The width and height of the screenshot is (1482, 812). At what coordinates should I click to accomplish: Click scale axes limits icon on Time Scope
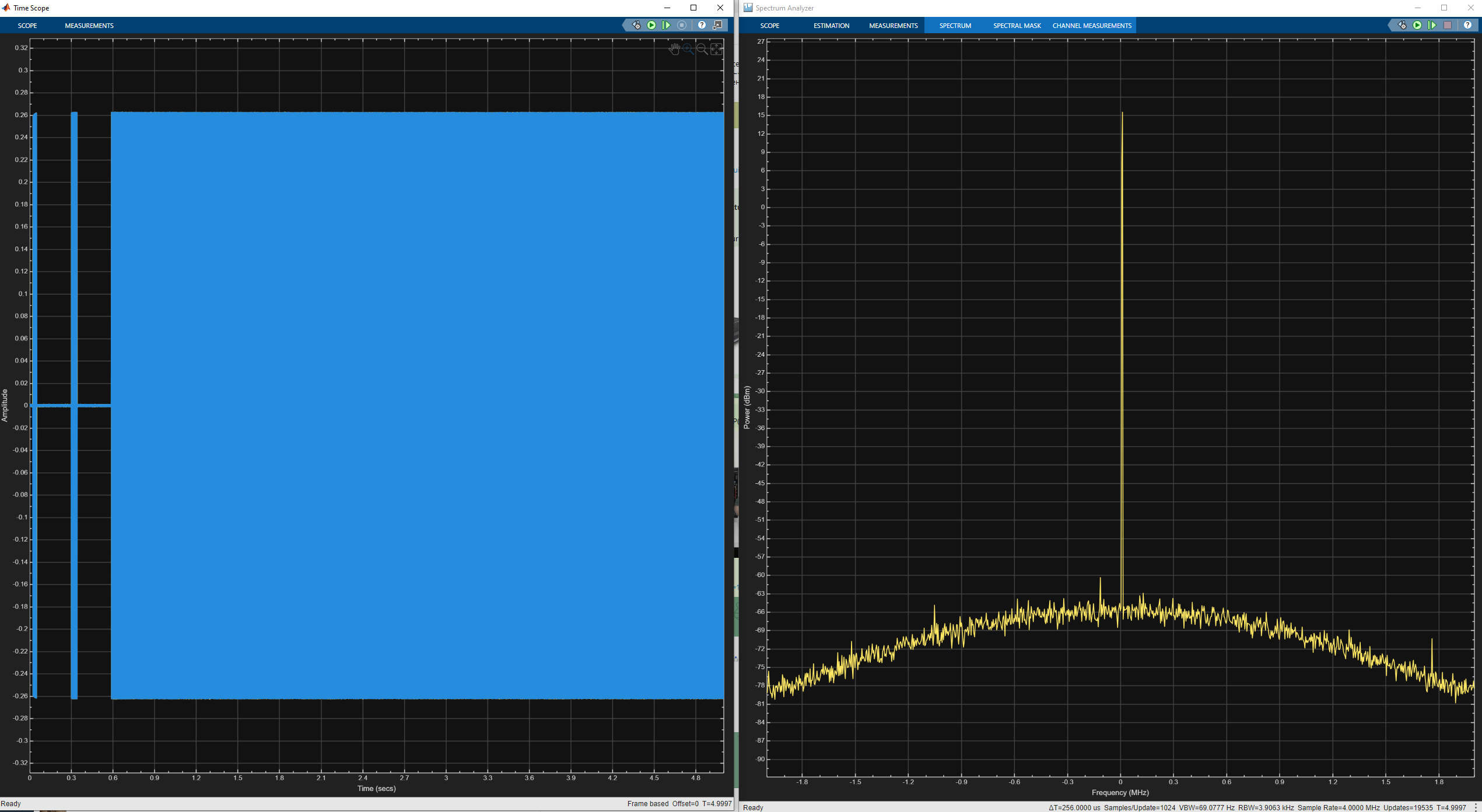(x=716, y=50)
